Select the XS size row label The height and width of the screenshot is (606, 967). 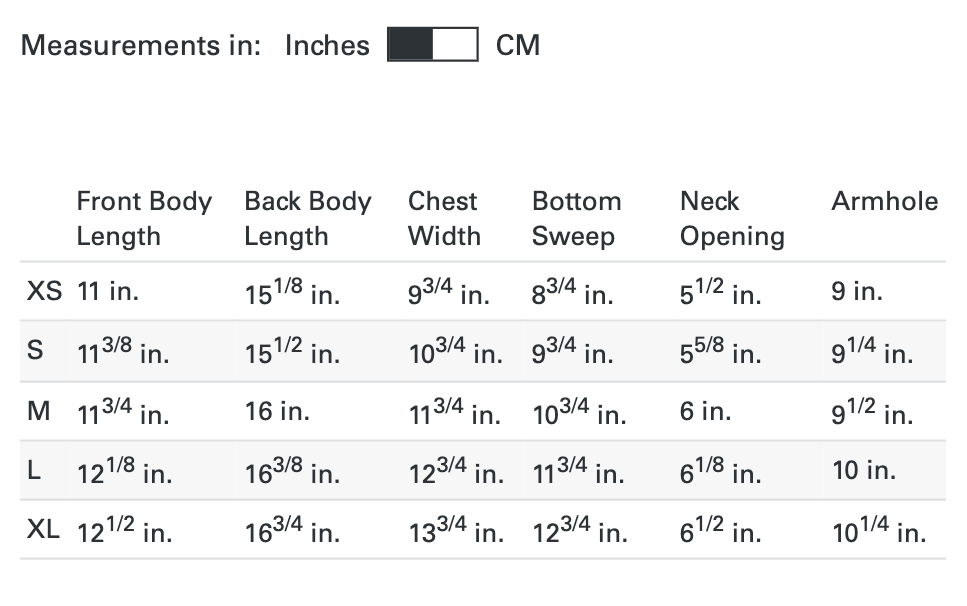pos(44,291)
